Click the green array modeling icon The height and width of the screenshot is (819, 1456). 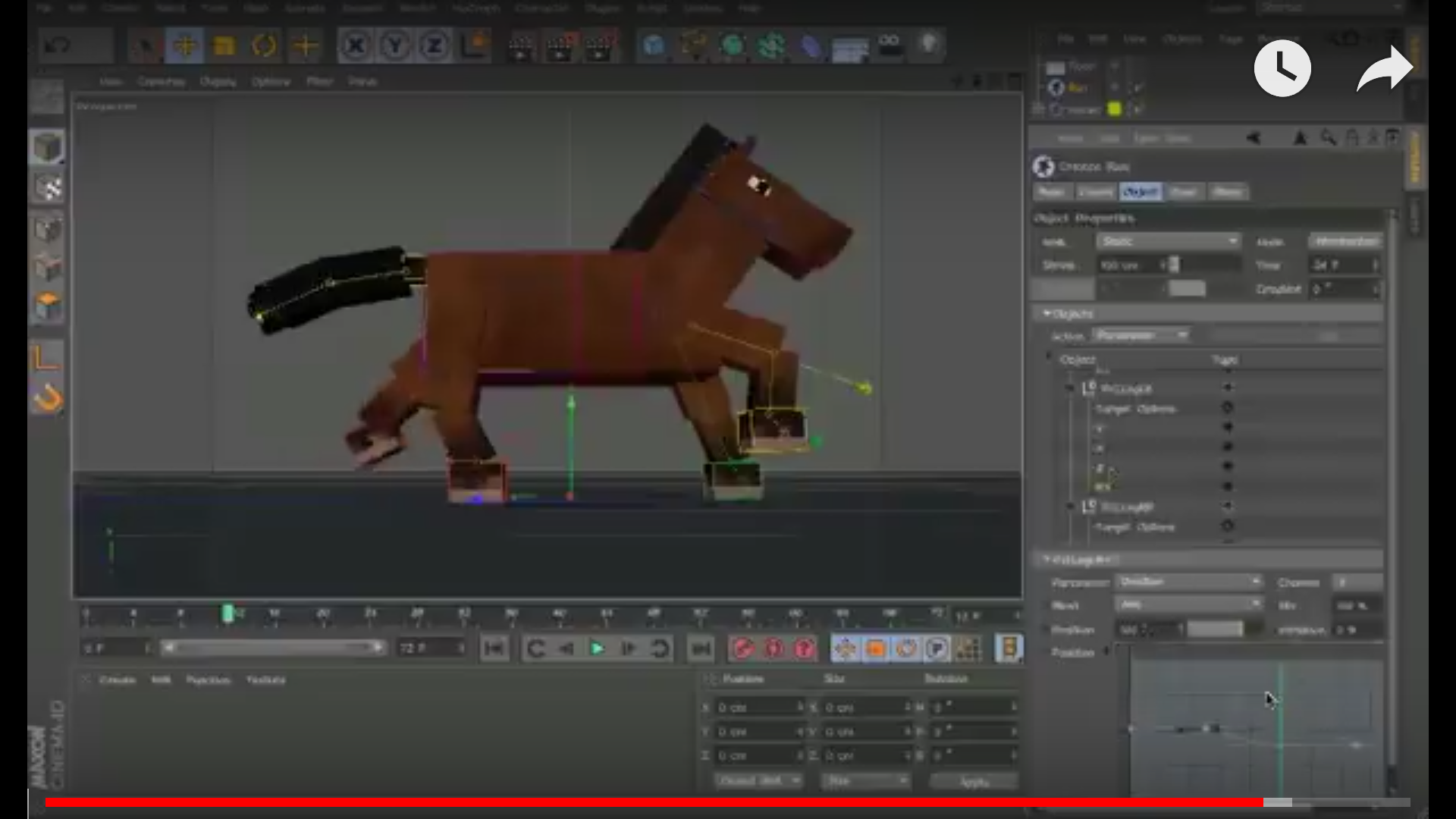pos(772,46)
